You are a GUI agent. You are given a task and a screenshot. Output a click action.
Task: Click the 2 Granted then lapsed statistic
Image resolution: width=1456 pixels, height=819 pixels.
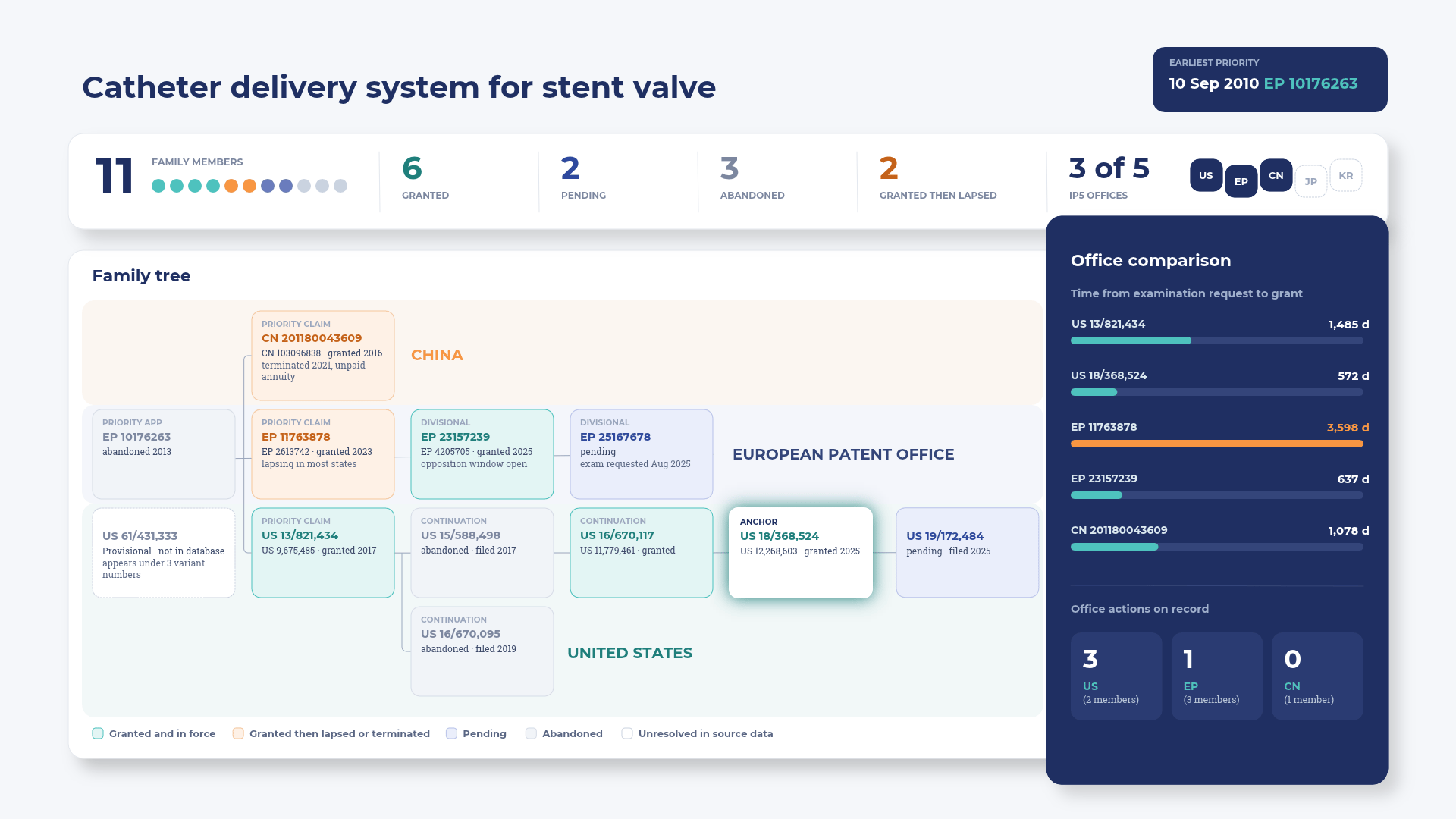(938, 178)
